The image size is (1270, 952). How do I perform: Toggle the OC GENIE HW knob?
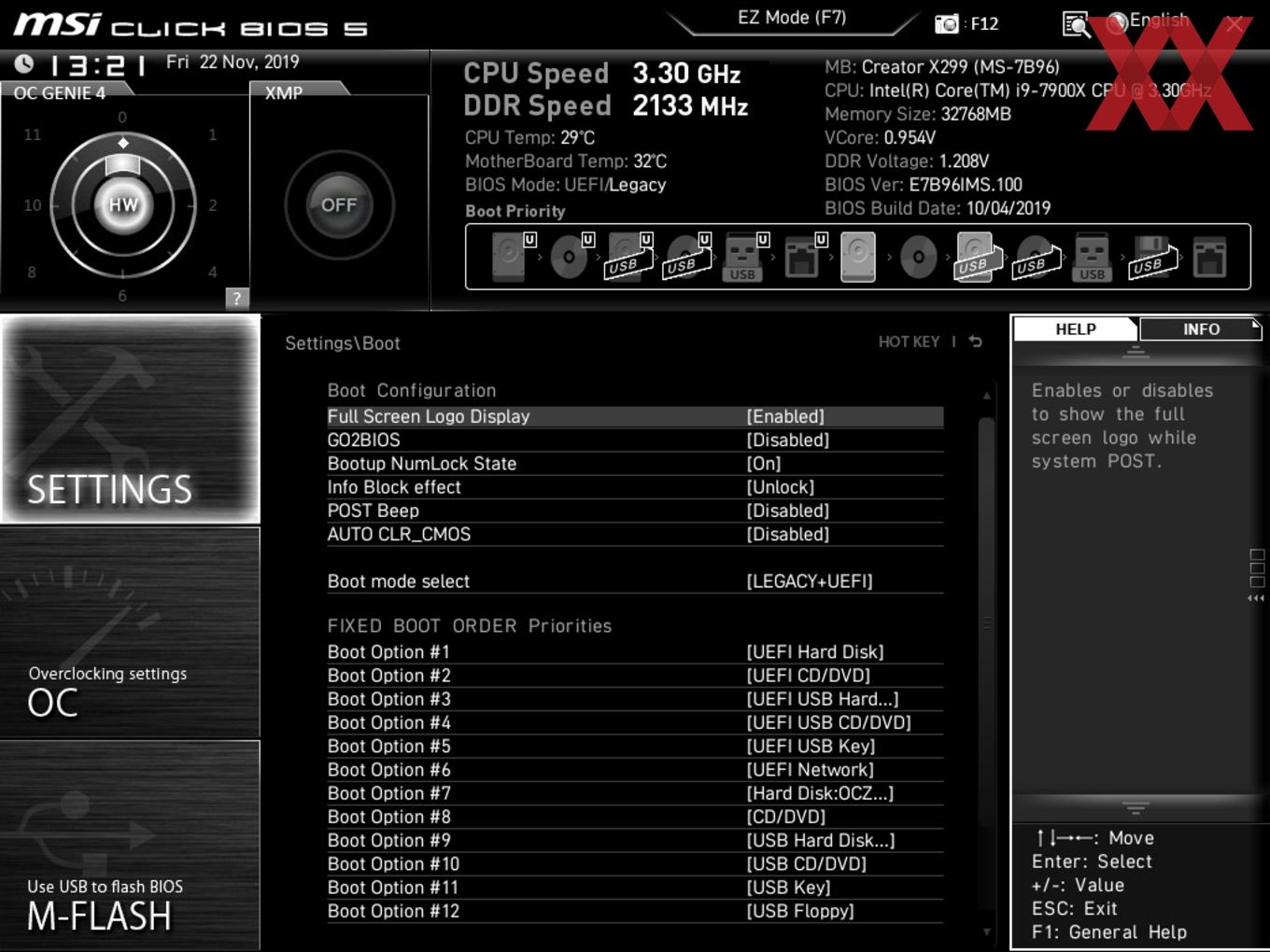point(123,204)
